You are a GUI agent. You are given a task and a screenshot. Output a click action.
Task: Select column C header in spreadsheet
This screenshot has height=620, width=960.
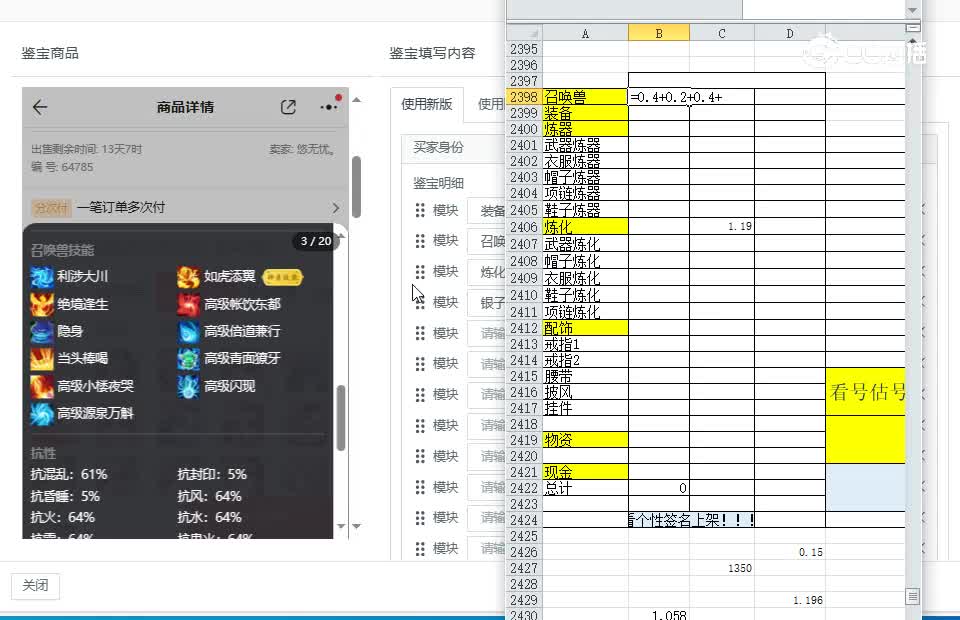tap(722, 34)
